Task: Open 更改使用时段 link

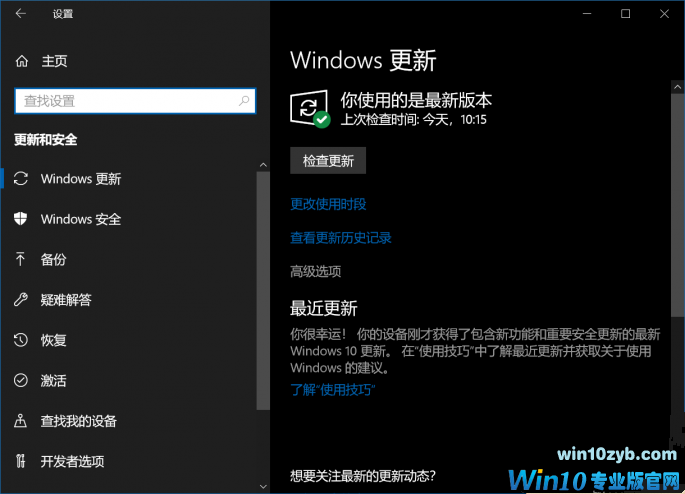Action: 328,204
